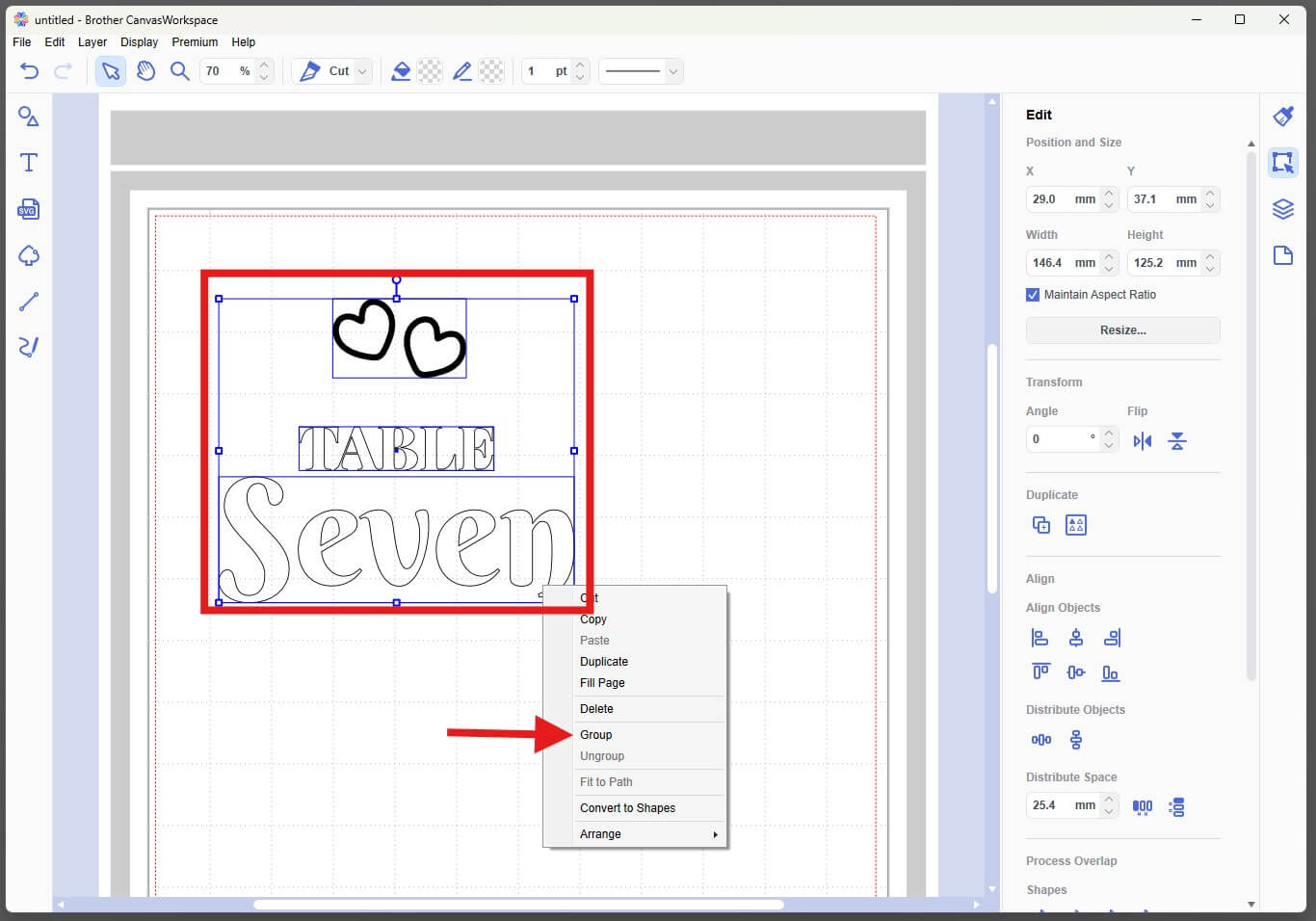Click the Undo arrow icon
The height and width of the screenshot is (921, 1316).
tap(29, 70)
